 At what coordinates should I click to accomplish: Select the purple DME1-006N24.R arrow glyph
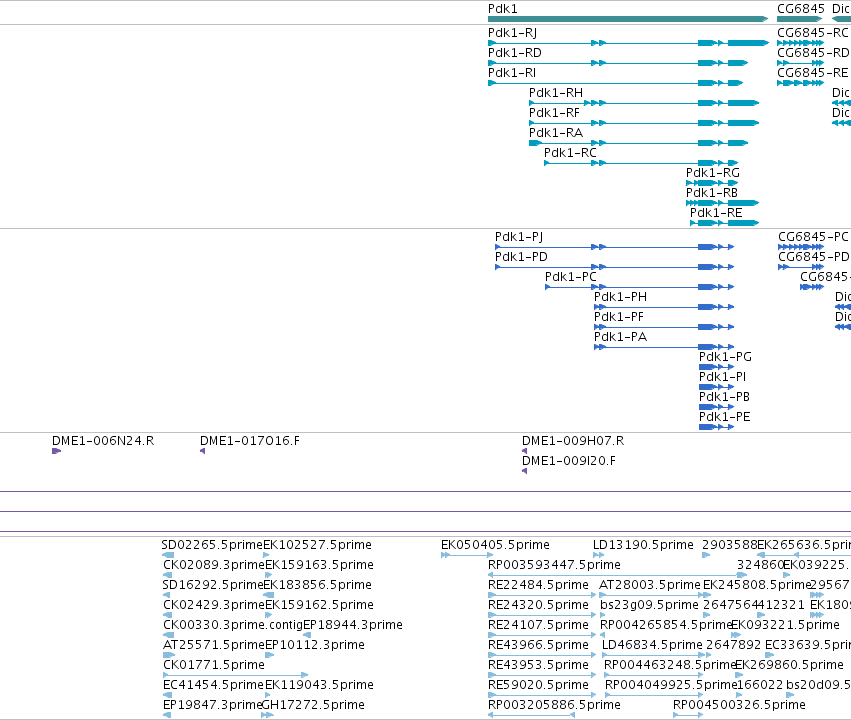click(x=56, y=451)
